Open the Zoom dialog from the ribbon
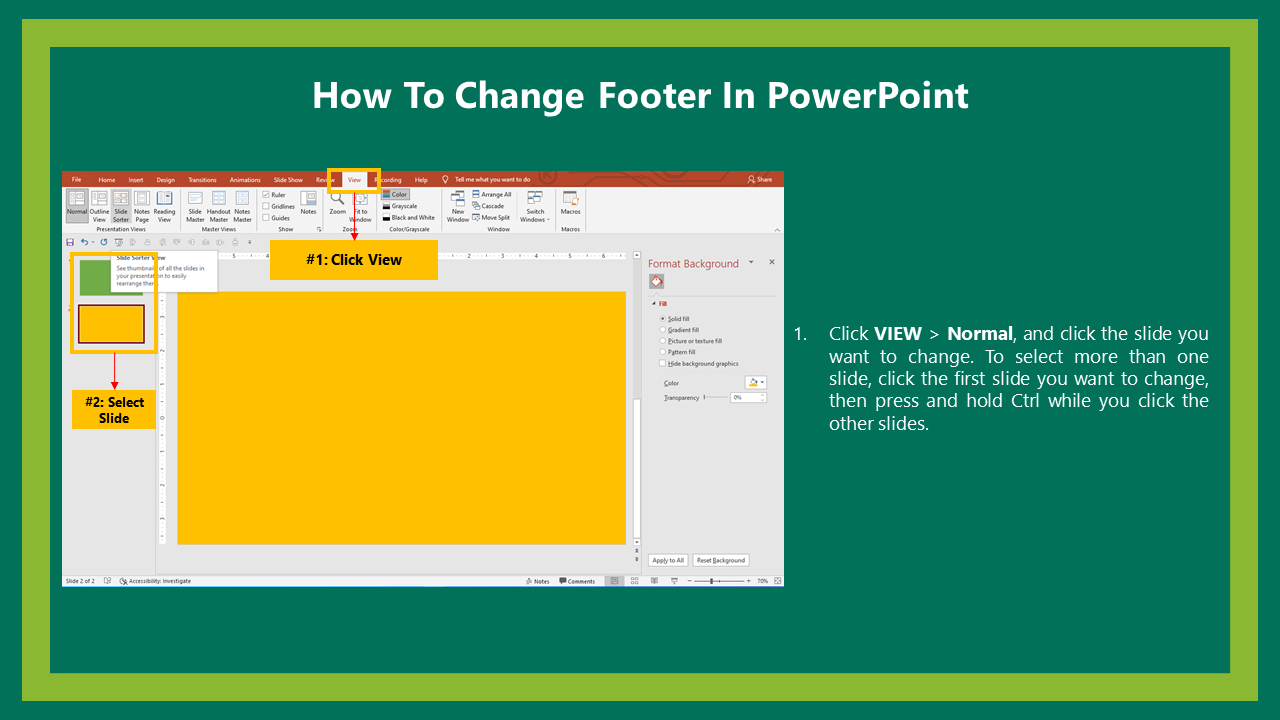This screenshot has width=1280, height=720. (x=337, y=203)
